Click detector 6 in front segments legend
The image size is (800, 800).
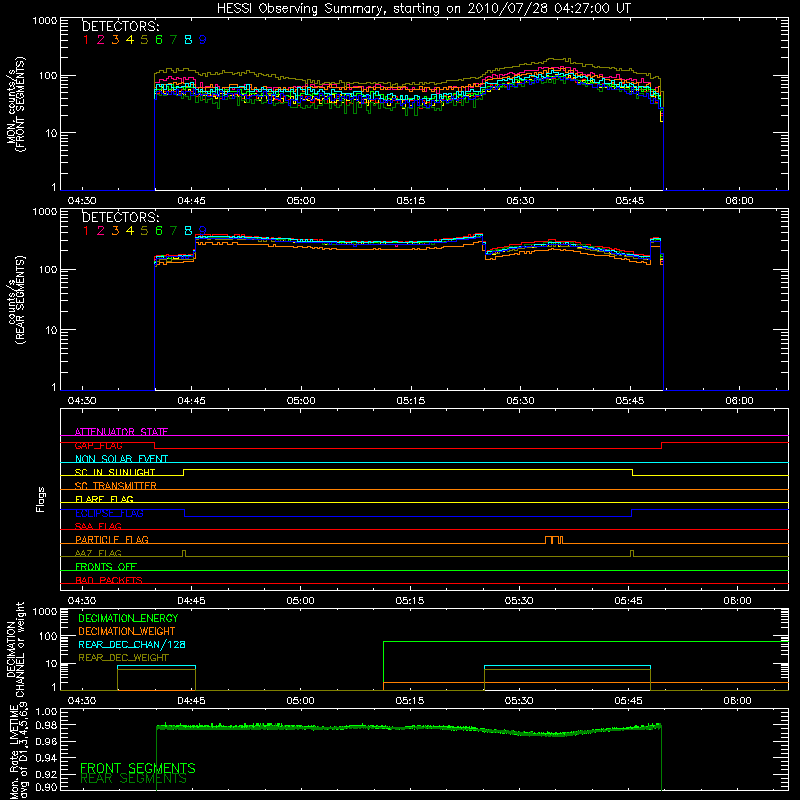tap(159, 40)
